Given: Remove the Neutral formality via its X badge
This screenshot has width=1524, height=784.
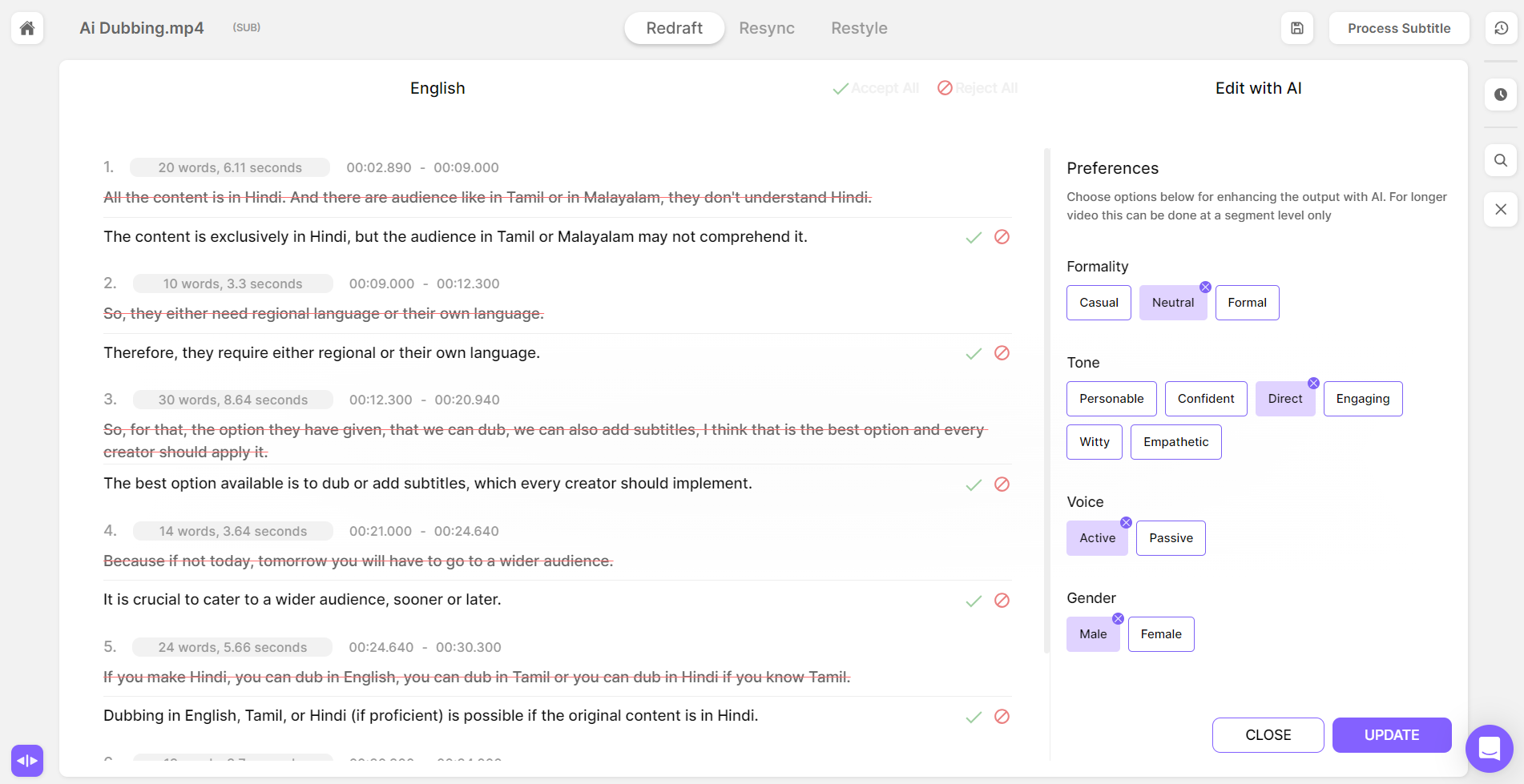Looking at the screenshot, I should (x=1206, y=285).
